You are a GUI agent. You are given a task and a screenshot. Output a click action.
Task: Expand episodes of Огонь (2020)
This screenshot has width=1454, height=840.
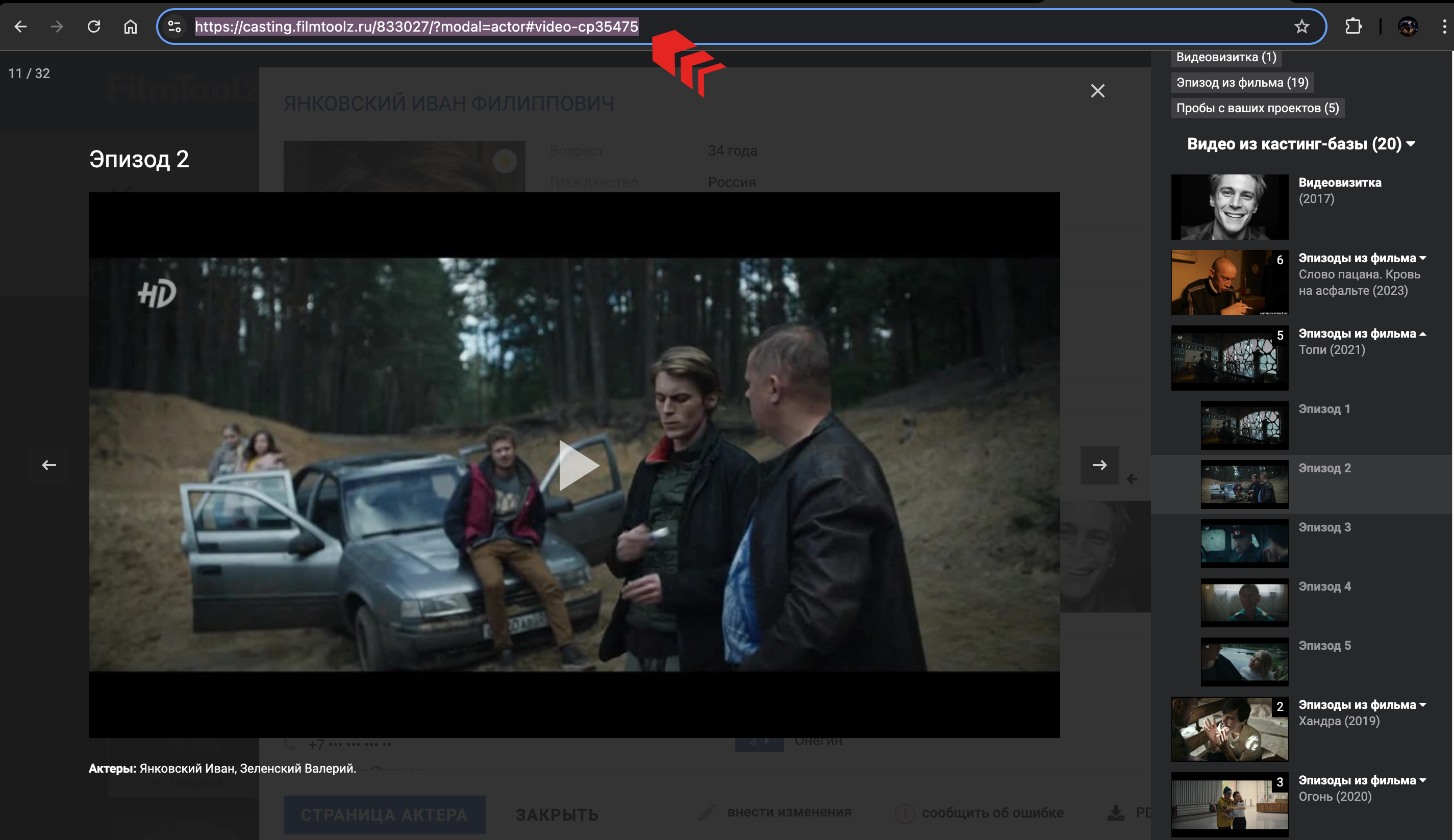(x=1362, y=780)
